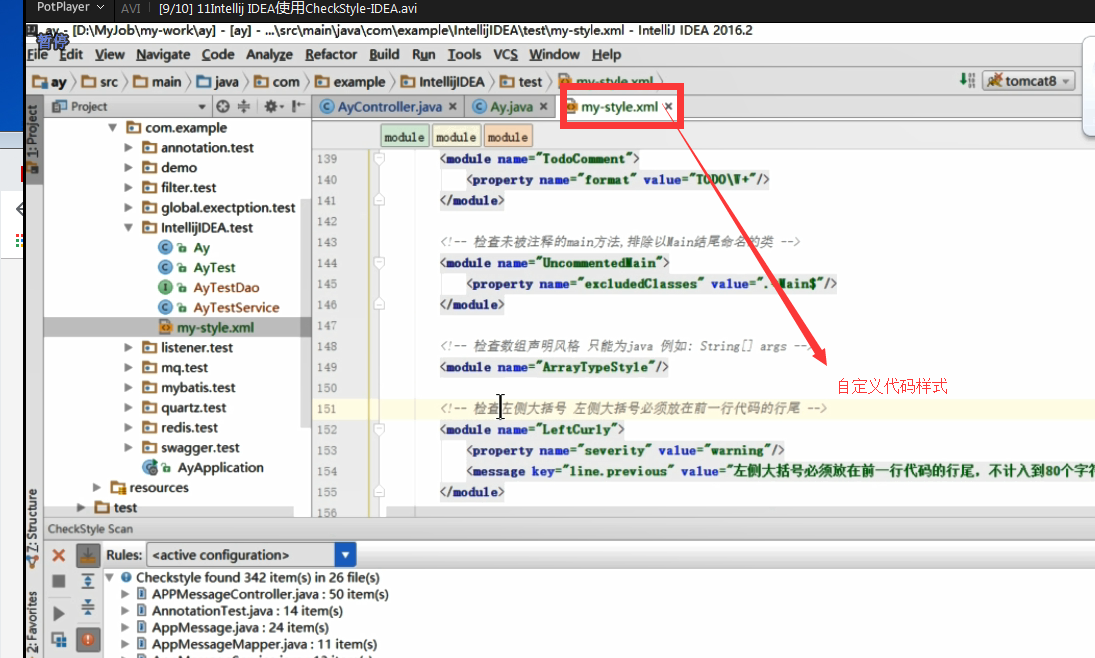Collapse the IntellijIDEA.test package
Viewport: 1095px width, 658px height.
tap(128, 228)
